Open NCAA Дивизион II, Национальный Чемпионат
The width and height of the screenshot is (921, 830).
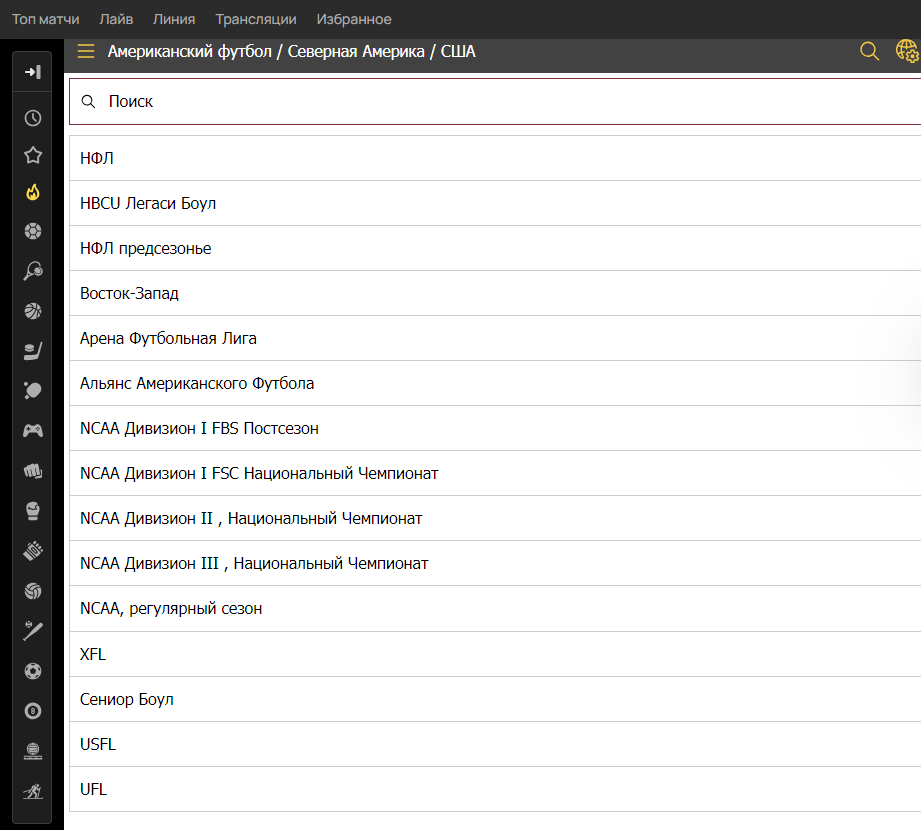pos(495,519)
